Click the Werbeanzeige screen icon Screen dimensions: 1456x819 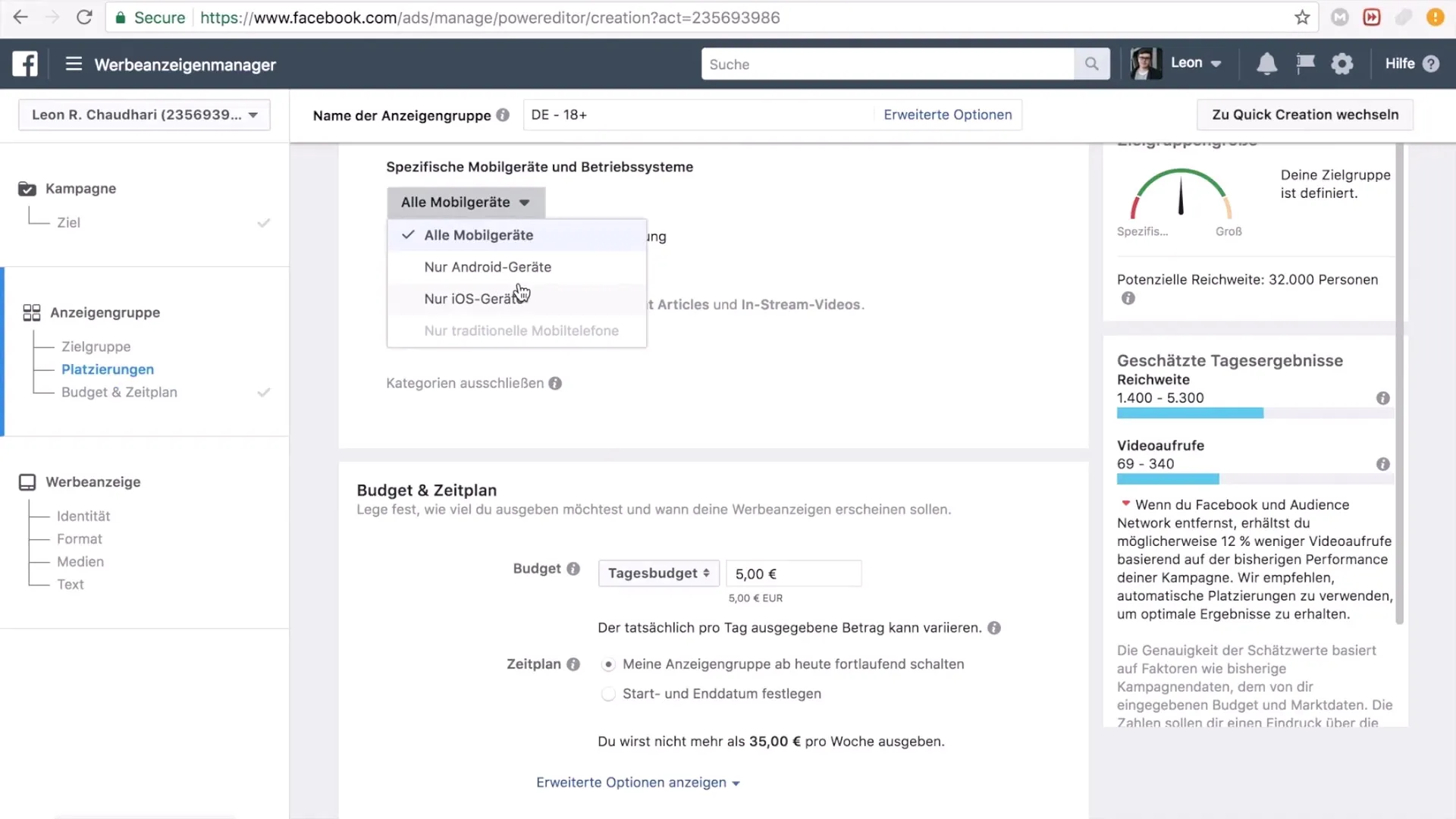click(27, 482)
